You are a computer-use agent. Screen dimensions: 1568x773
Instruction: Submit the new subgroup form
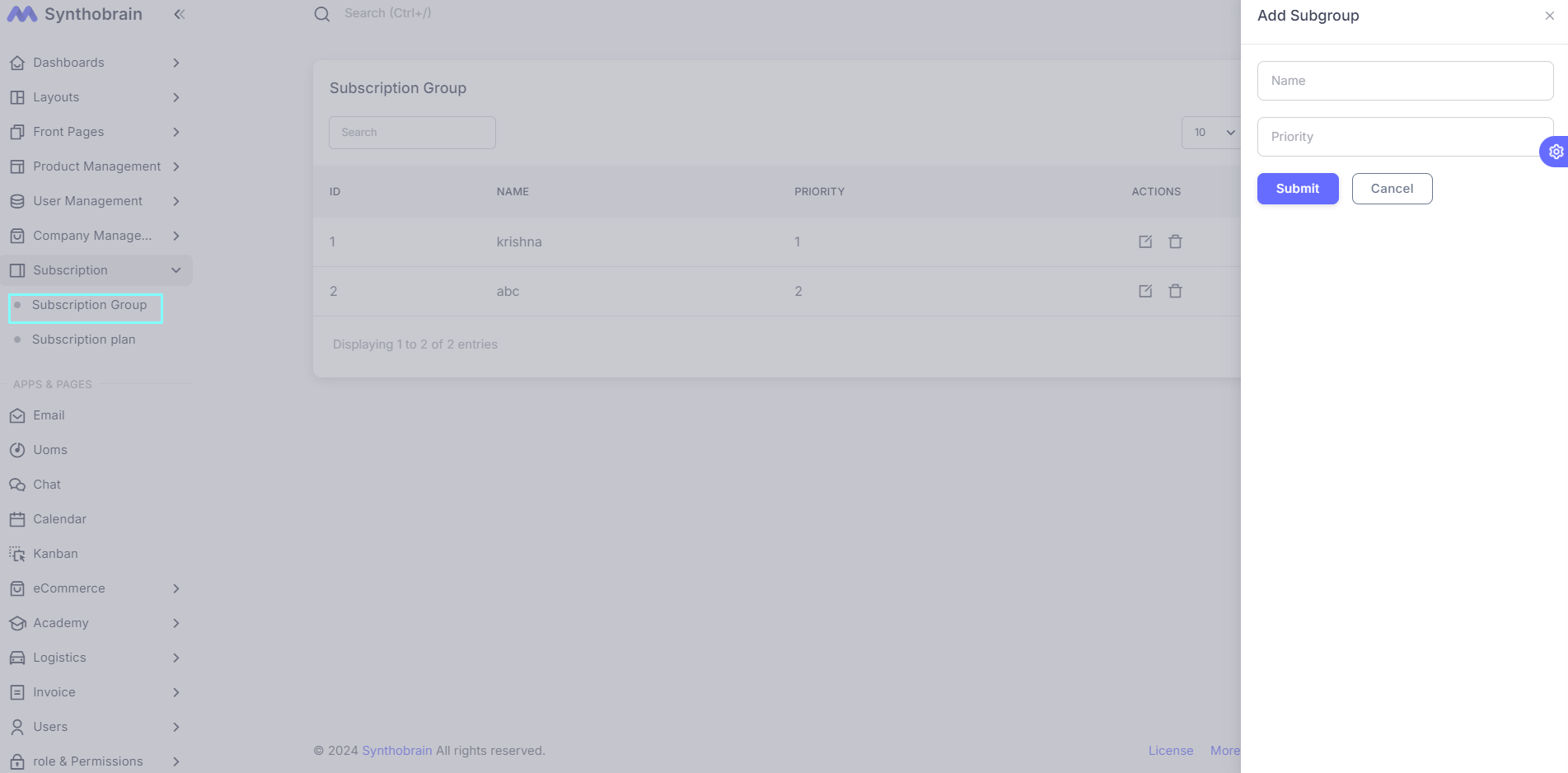tap(1297, 189)
